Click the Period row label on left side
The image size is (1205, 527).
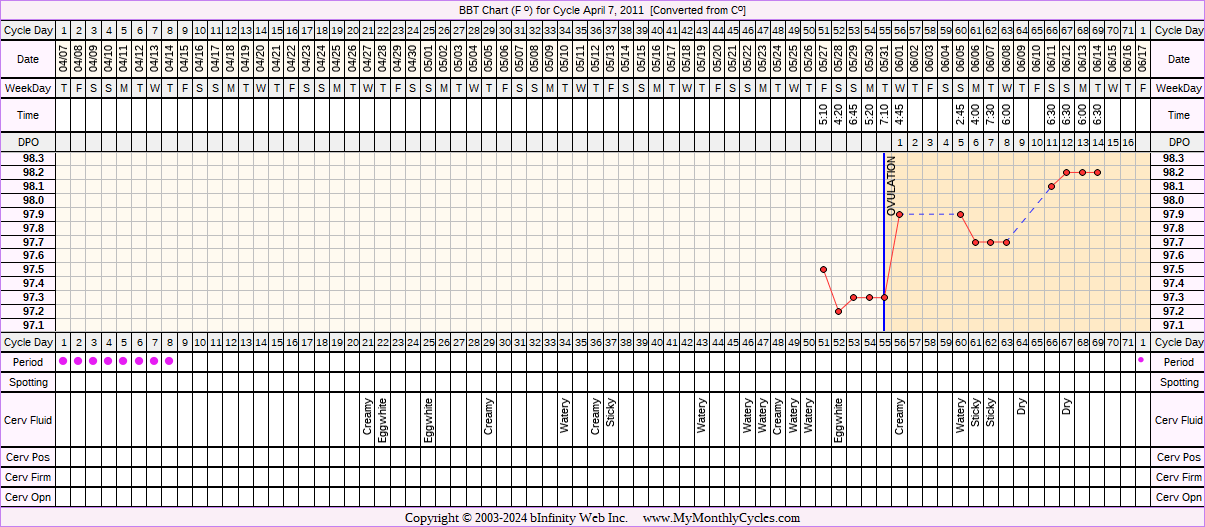tap(30, 362)
